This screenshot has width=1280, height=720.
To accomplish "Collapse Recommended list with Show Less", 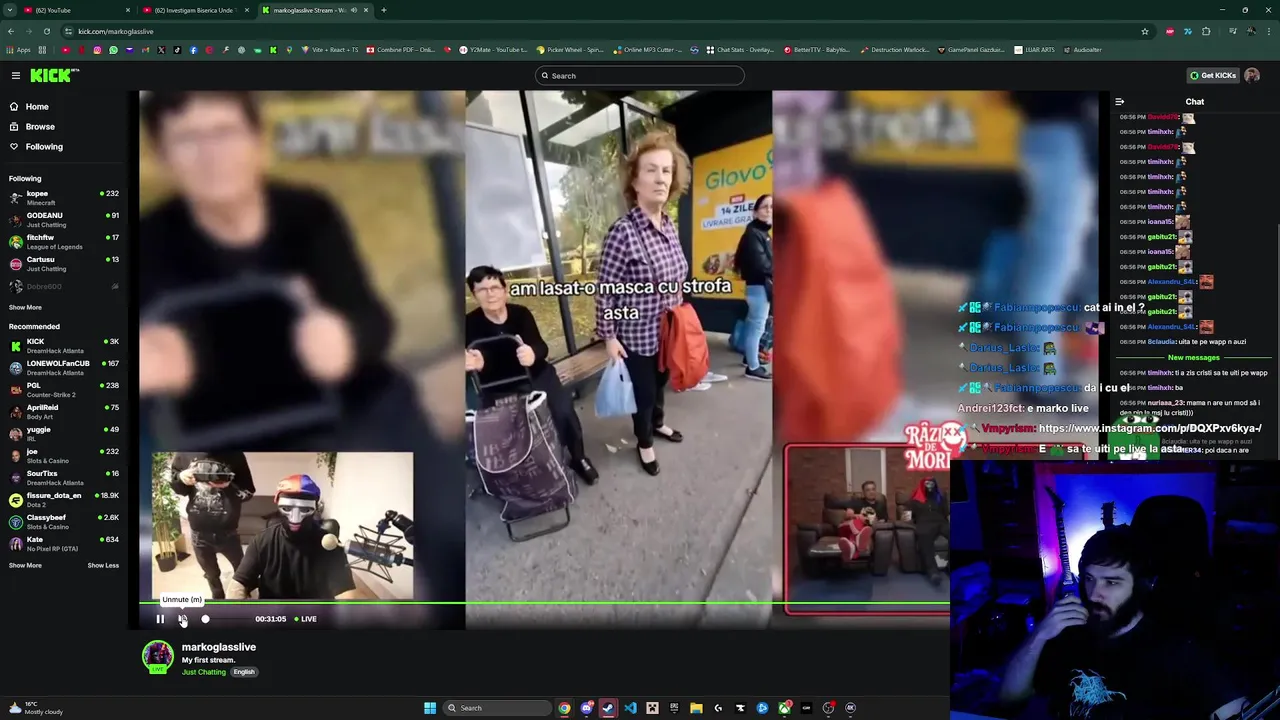I will click(103, 566).
